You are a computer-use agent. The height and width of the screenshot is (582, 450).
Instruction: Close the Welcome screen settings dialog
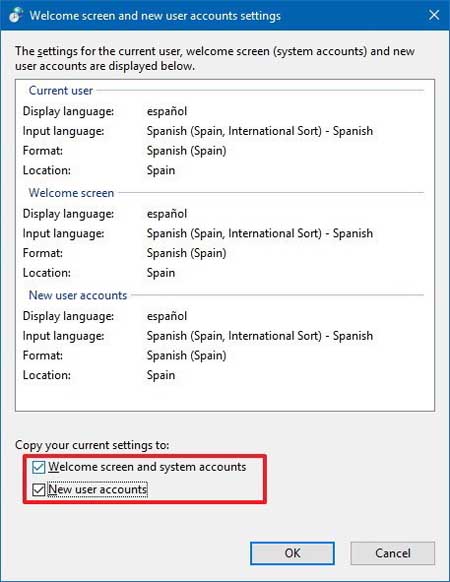pyautogui.click(x=434, y=15)
